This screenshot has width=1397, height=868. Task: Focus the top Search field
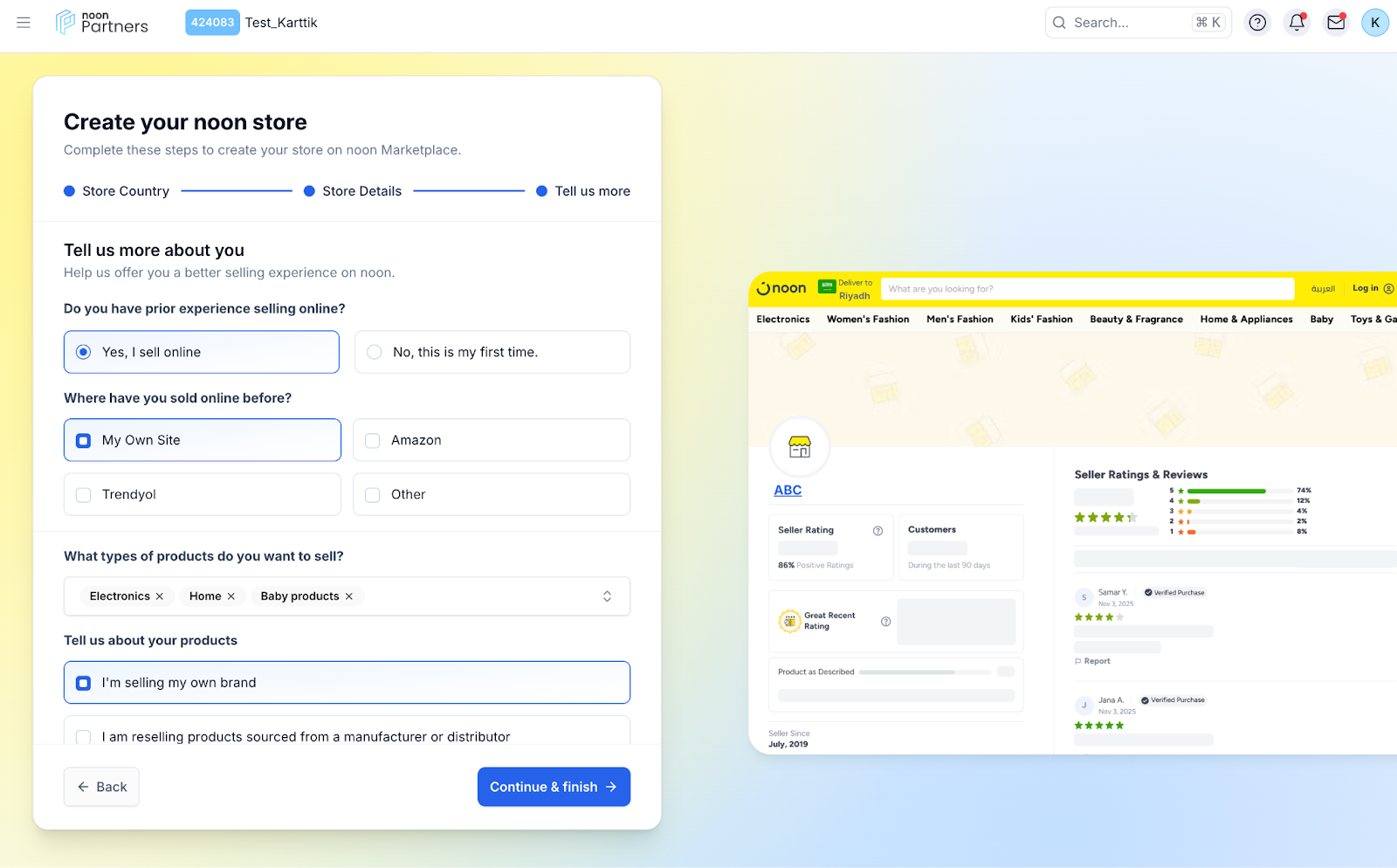coord(1126,23)
